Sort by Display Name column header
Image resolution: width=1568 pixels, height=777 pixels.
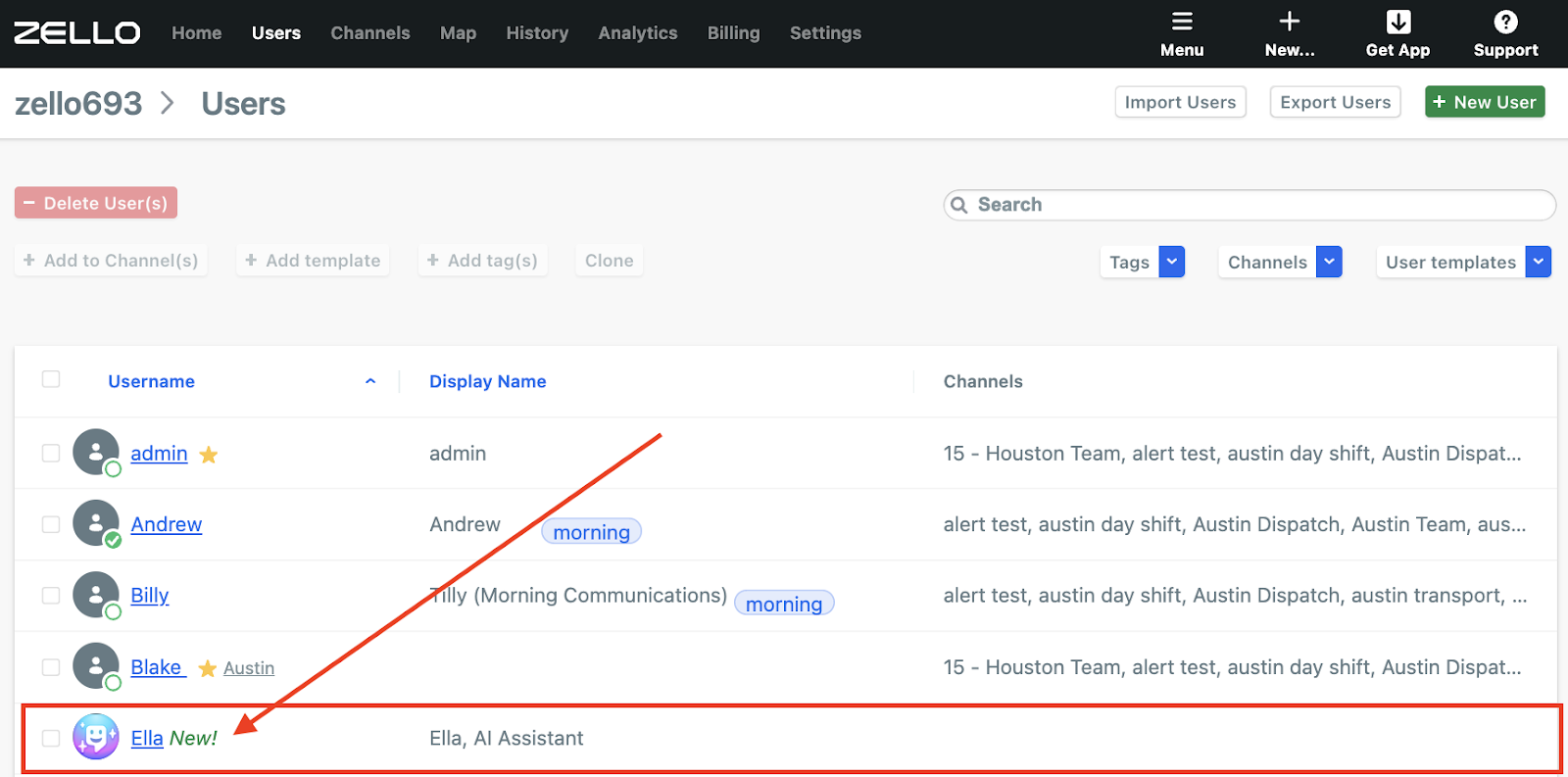click(x=488, y=381)
